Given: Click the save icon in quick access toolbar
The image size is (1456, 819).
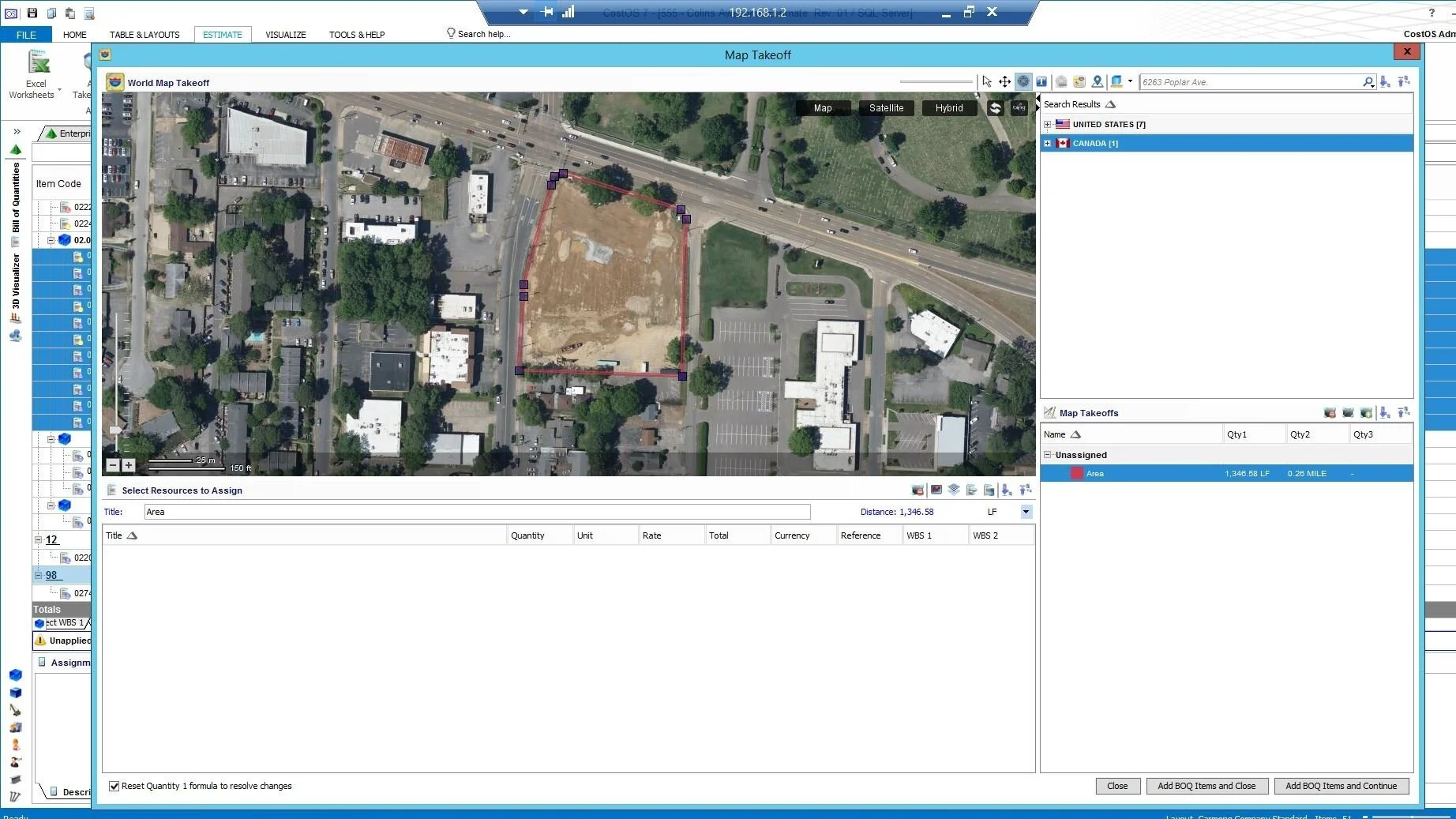Looking at the screenshot, I should pos(32,13).
